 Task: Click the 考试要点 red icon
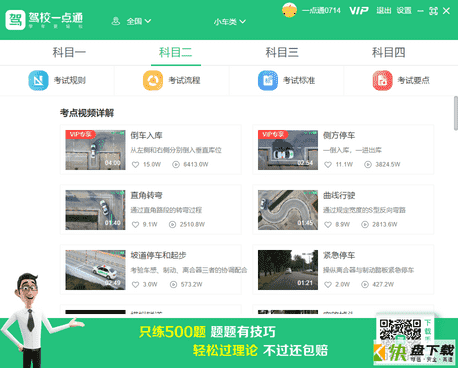pos(382,80)
